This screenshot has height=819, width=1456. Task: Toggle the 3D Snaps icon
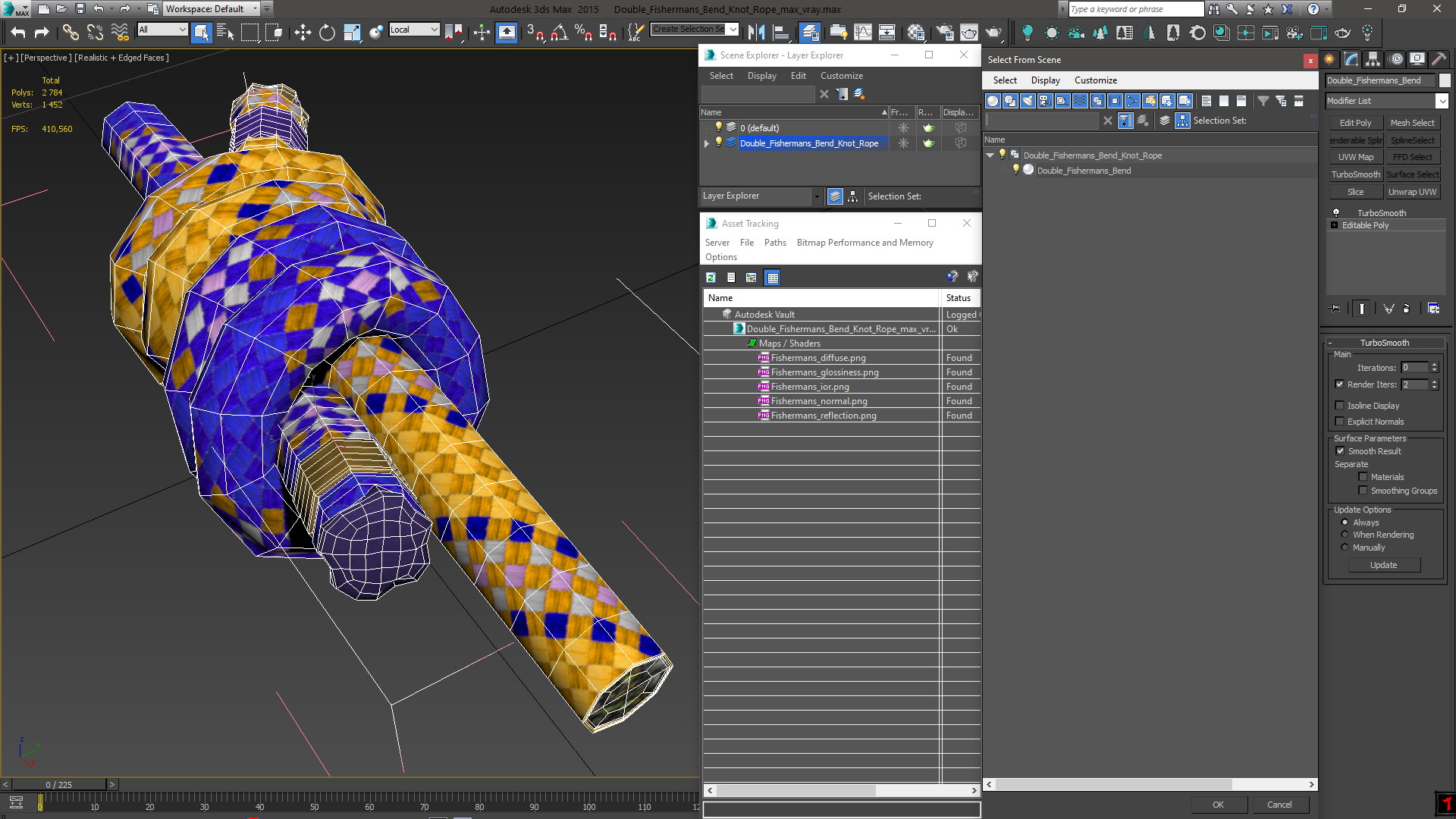pos(535,33)
